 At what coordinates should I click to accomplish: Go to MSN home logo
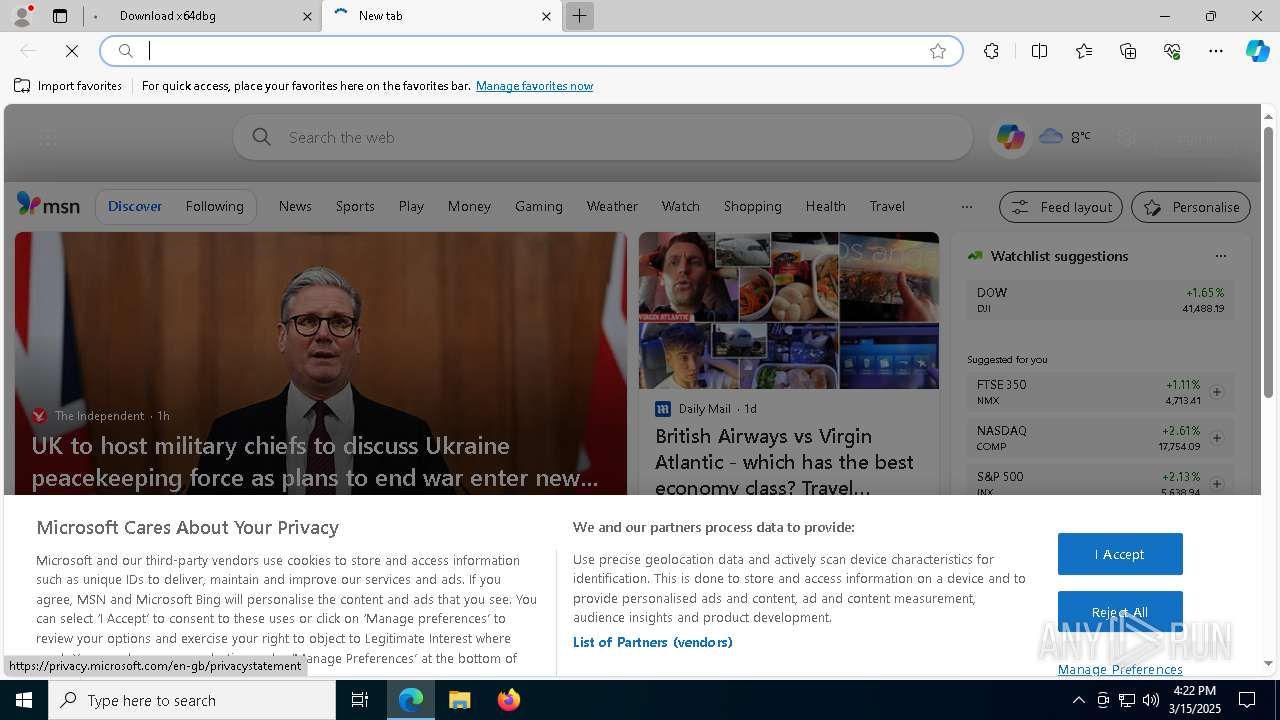48,205
